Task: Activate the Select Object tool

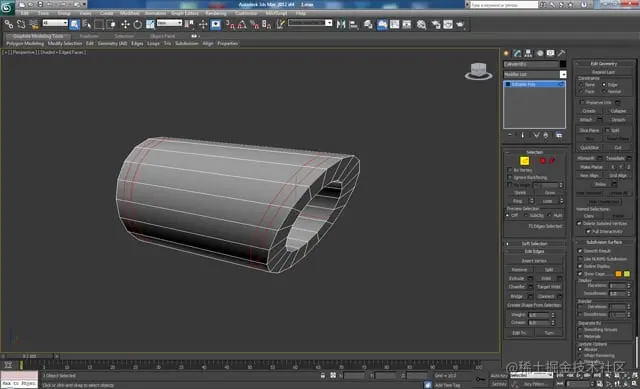Action: (74, 24)
